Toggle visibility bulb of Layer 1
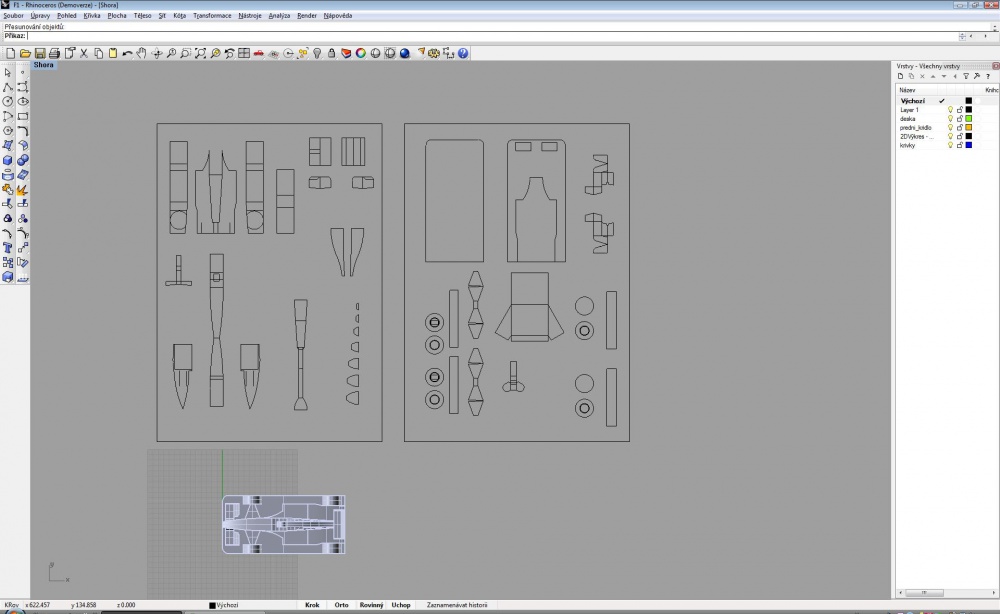Image resolution: width=1000 pixels, height=614 pixels. 950,110
